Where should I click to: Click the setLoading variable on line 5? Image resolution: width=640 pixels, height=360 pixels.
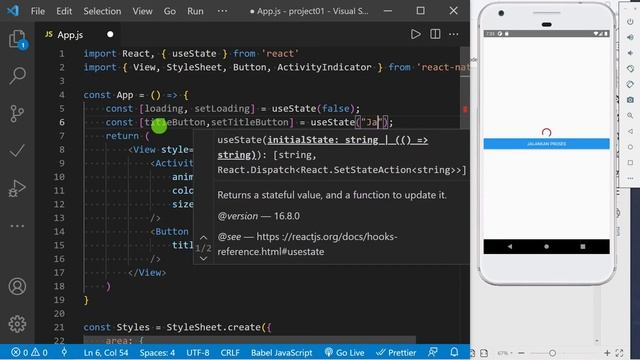(x=222, y=109)
